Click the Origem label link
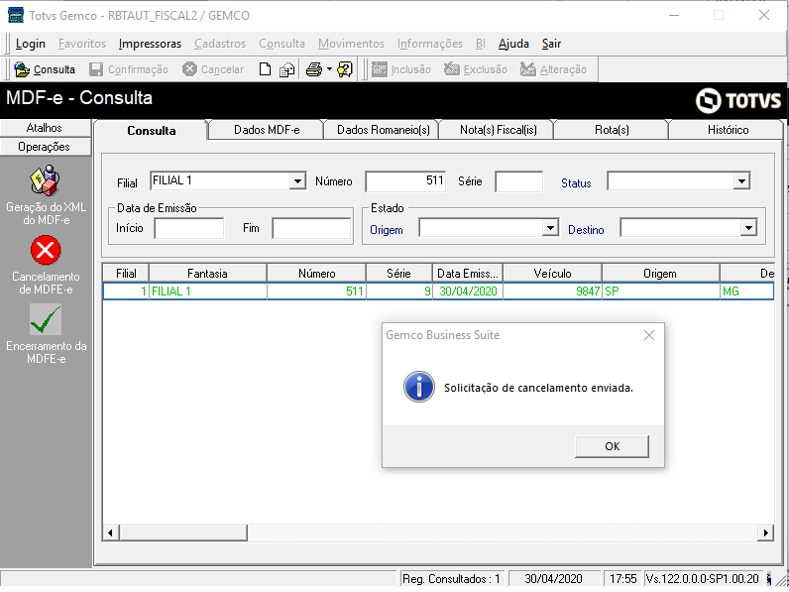 (x=386, y=230)
